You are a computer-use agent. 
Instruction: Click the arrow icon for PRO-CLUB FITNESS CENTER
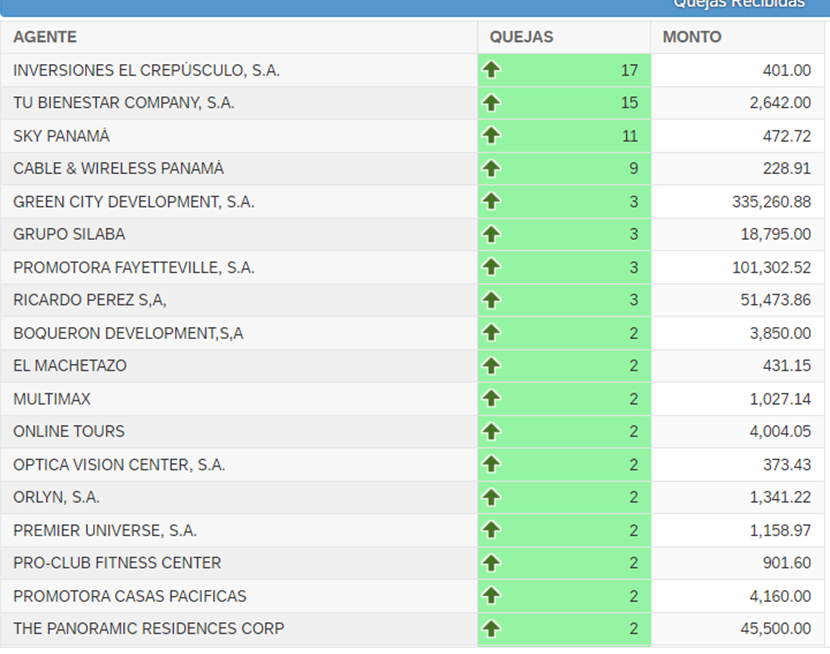coord(492,562)
